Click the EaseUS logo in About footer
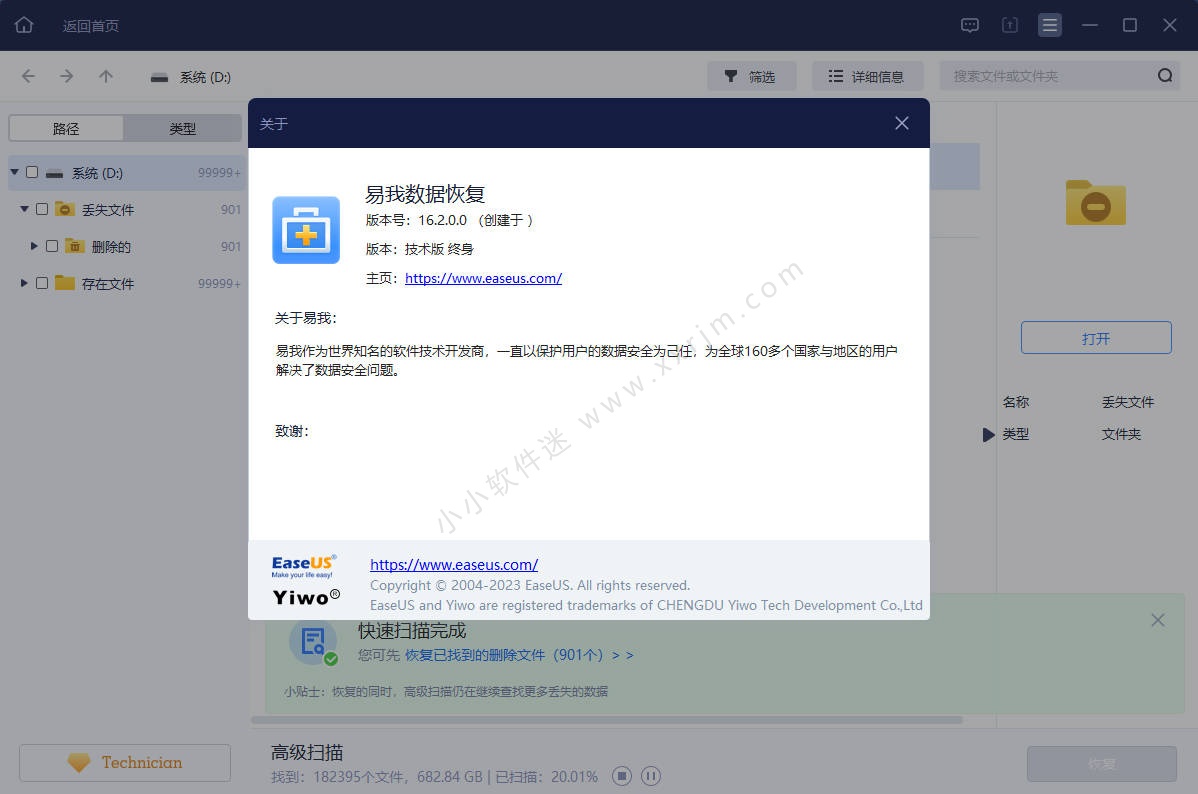The width and height of the screenshot is (1198, 794). (304, 566)
